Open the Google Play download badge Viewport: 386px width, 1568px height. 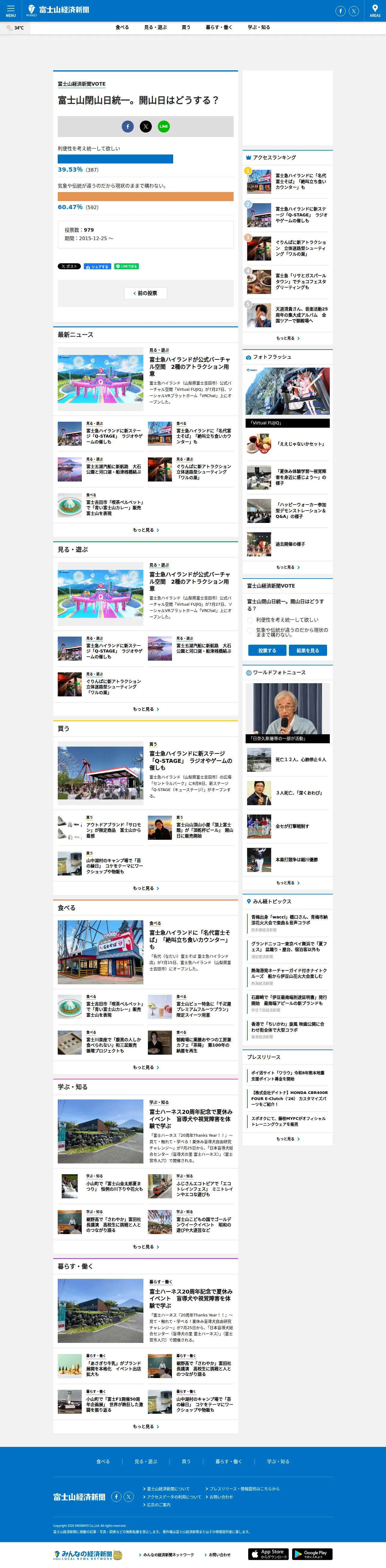[312, 1554]
